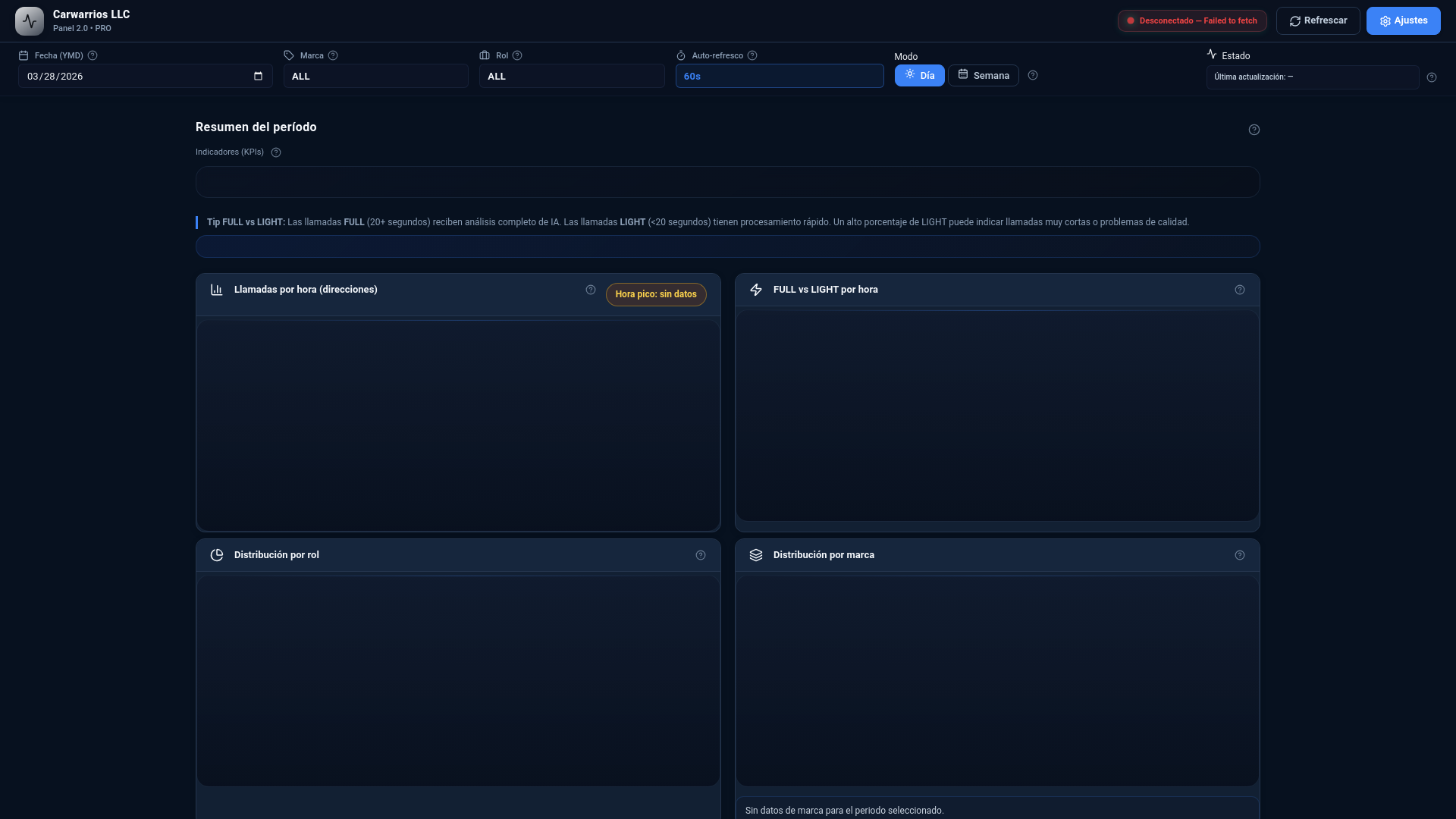Click the bar chart icon in Llamadas por hora
The image size is (1456, 819).
[217, 290]
